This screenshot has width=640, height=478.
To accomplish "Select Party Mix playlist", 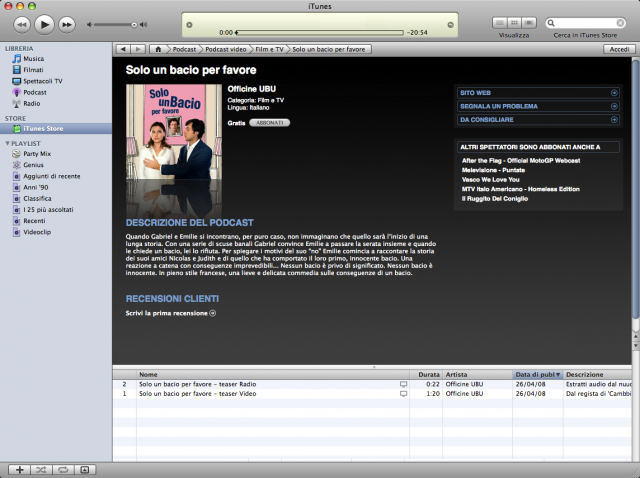I will (x=37, y=154).
